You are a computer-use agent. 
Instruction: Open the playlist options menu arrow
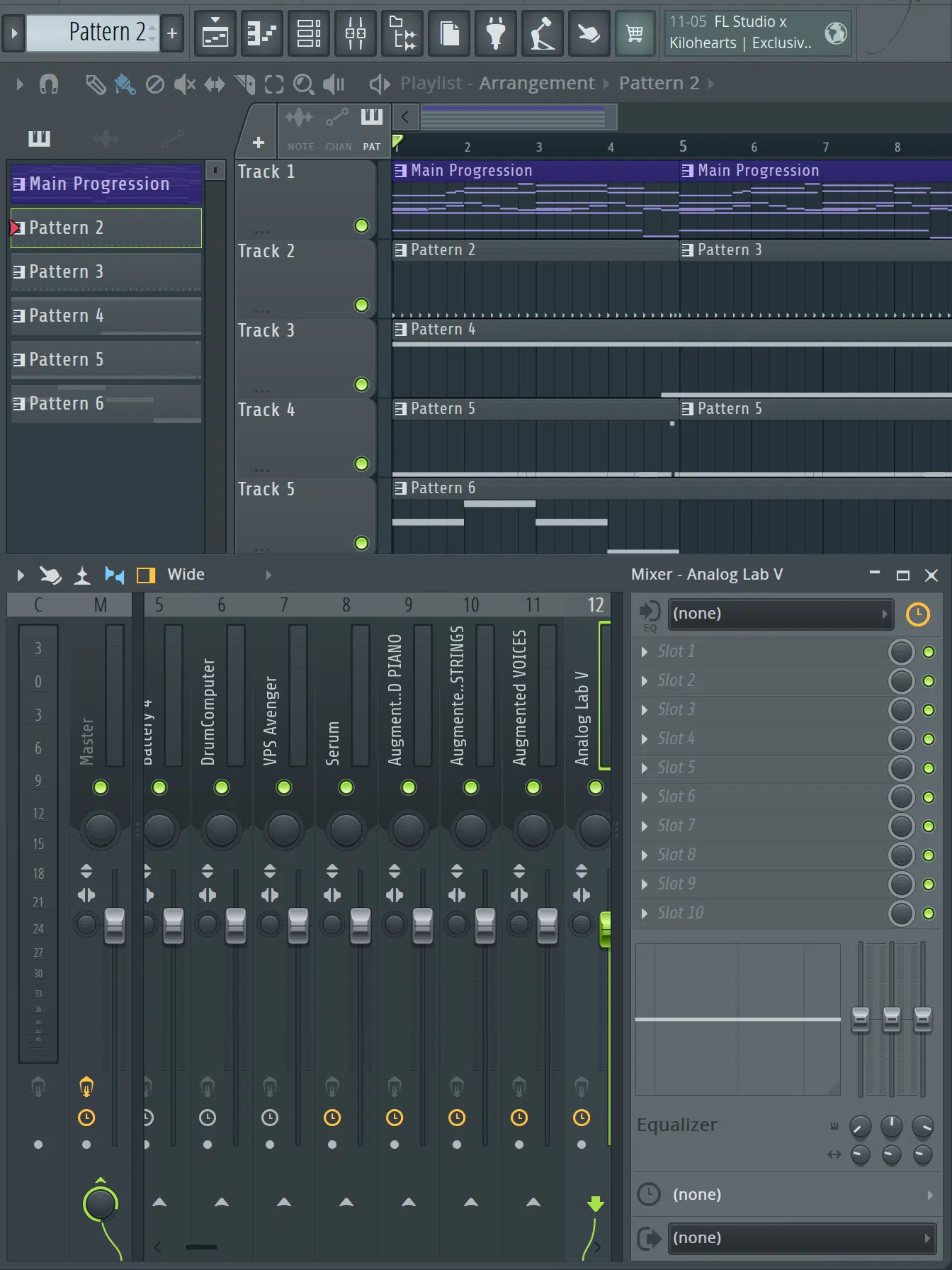[x=19, y=84]
